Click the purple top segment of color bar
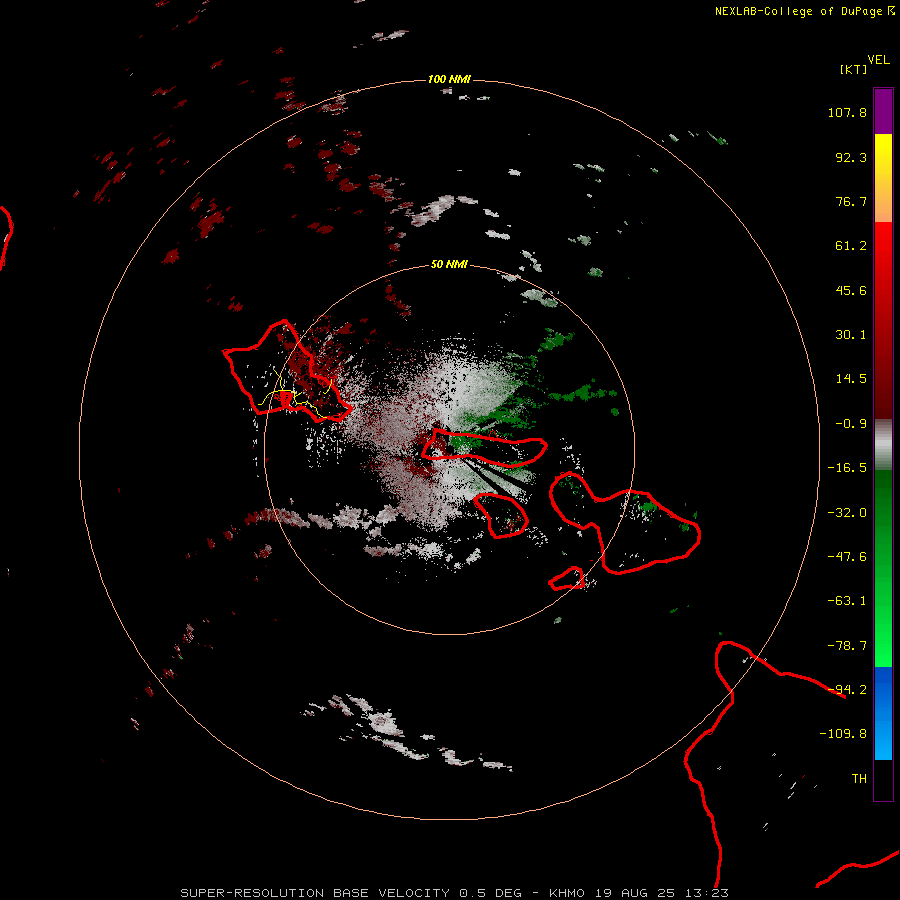Image resolution: width=900 pixels, height=900 pixels. coord(883,111)
